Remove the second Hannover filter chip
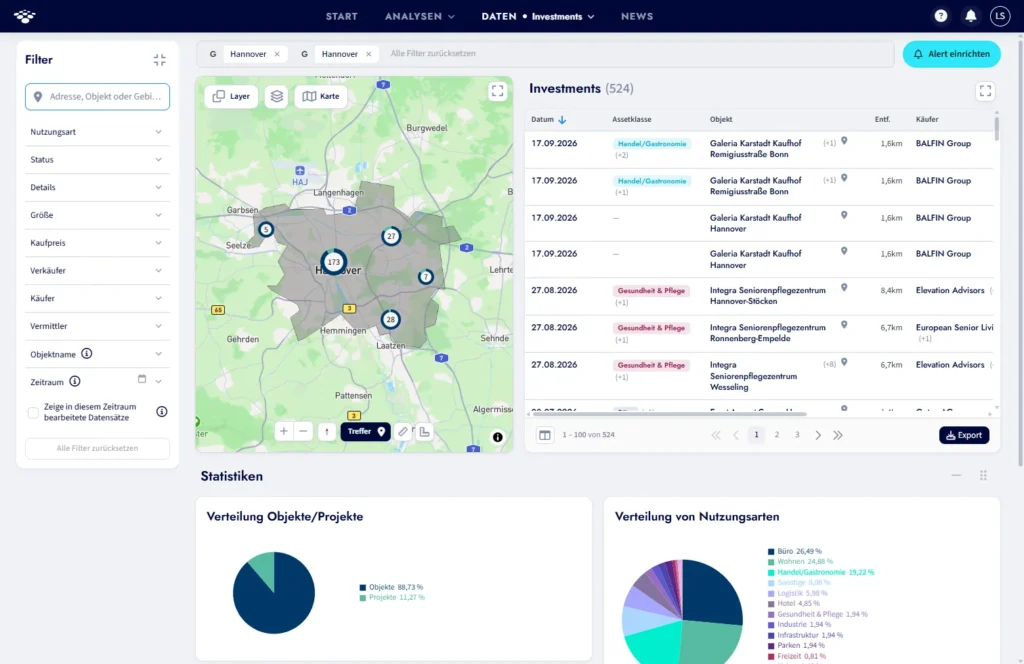1024x664 pixels. point(368,54)
